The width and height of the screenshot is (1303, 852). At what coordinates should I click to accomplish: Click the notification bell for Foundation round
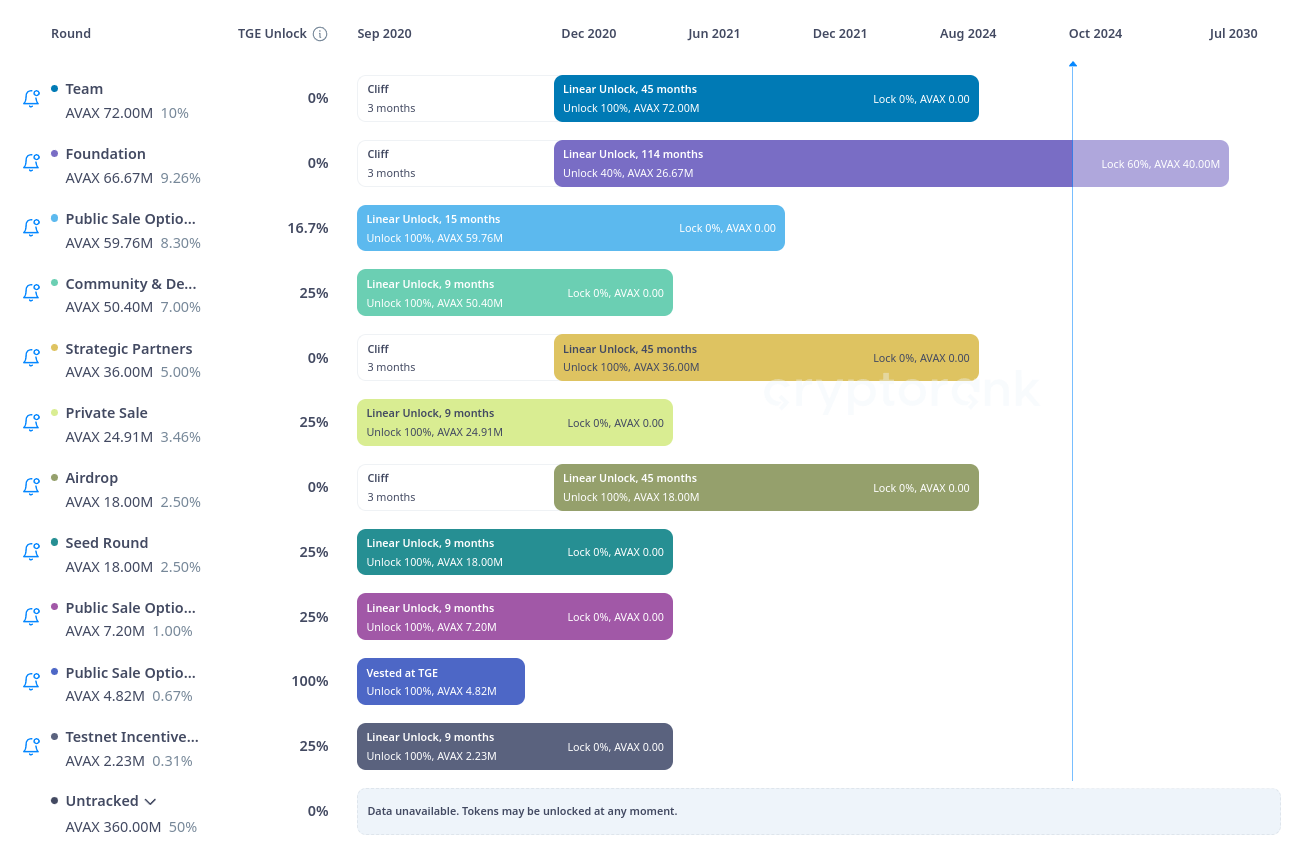31,163
